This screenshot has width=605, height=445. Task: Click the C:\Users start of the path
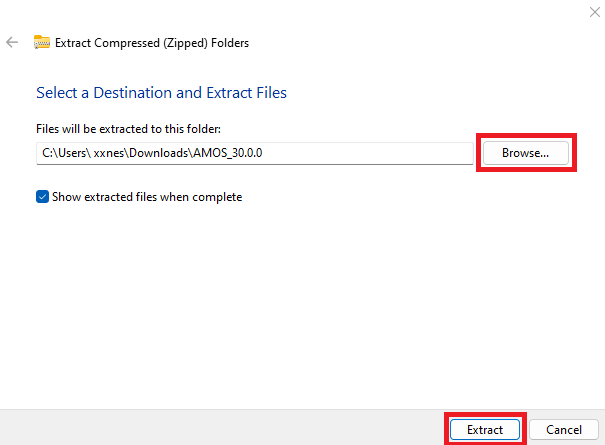[63, 153]
